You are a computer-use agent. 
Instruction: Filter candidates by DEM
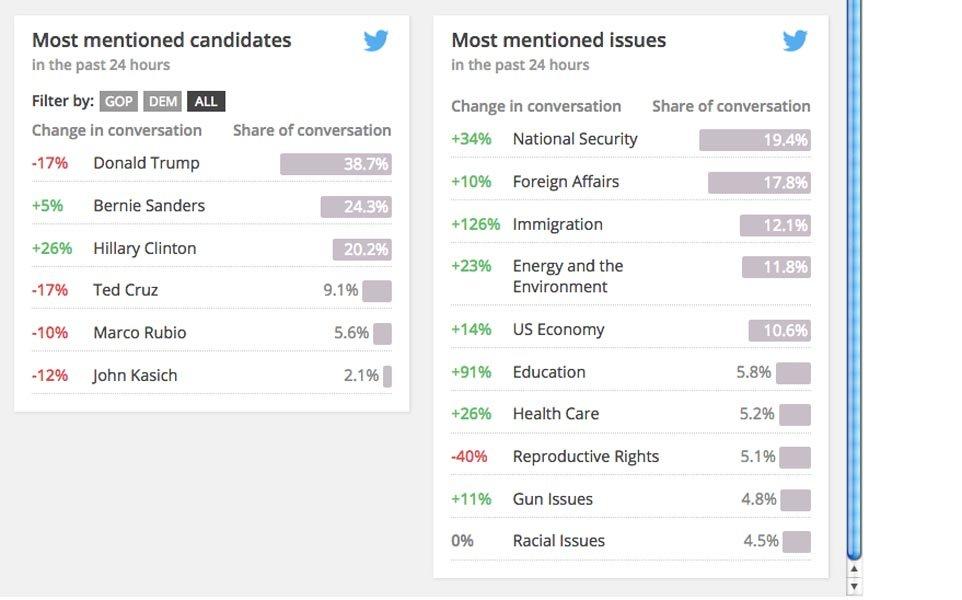[x=163, y=101]
